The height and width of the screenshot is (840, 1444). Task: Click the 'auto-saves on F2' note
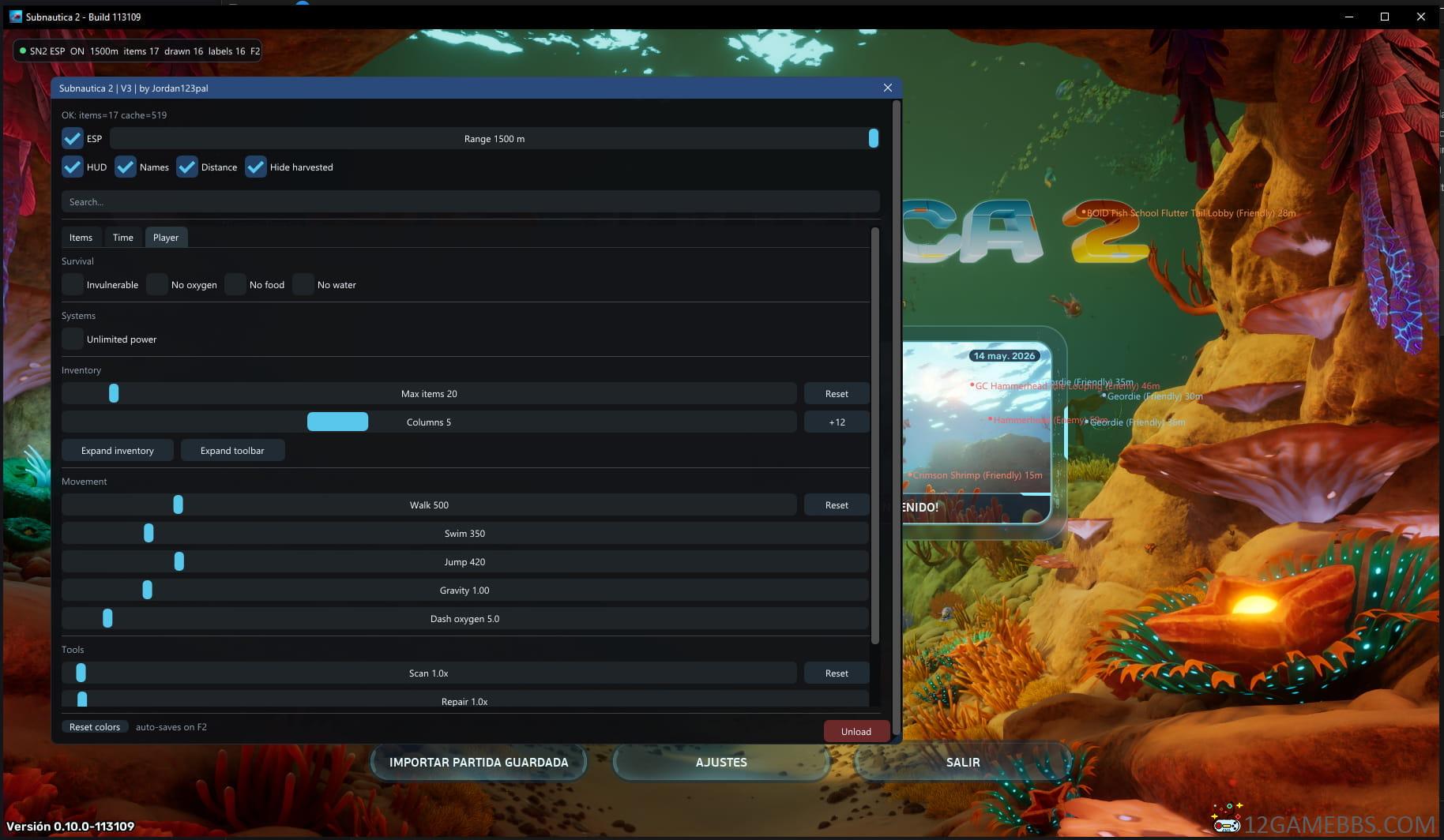click(x=171, y=727)
